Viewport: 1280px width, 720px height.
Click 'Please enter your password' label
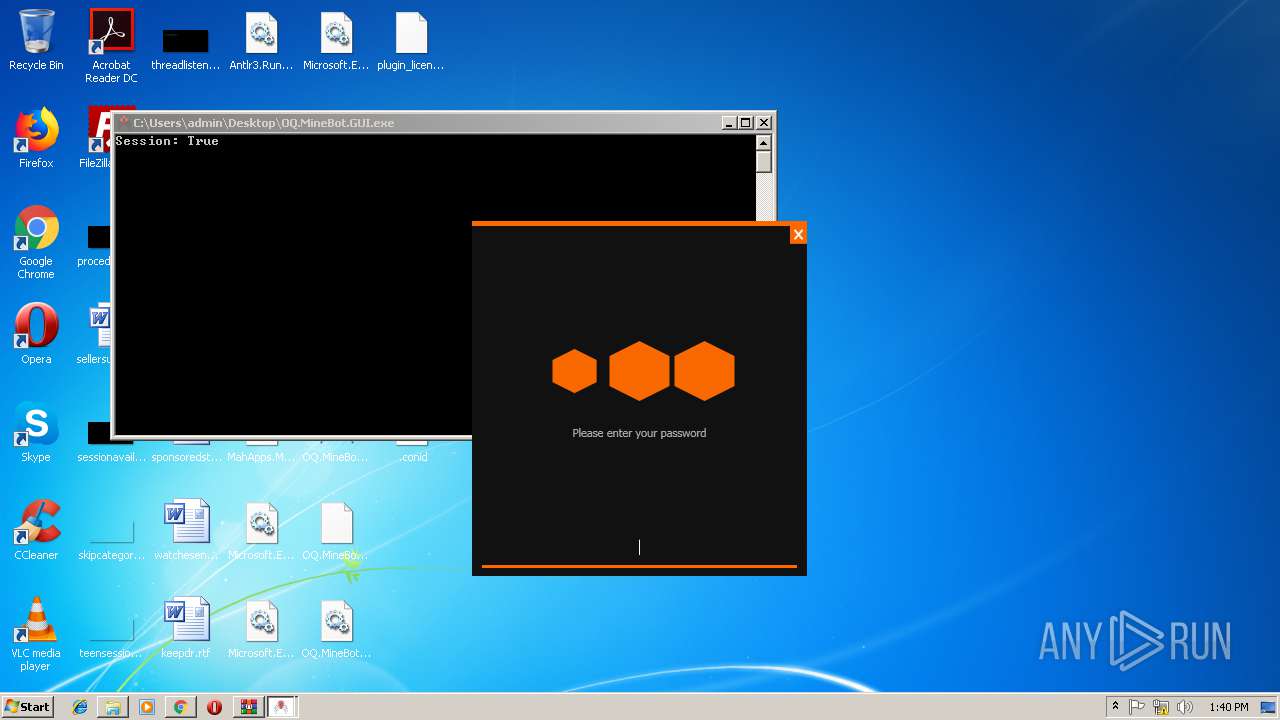pyautogui.click(x=639, y=433)
